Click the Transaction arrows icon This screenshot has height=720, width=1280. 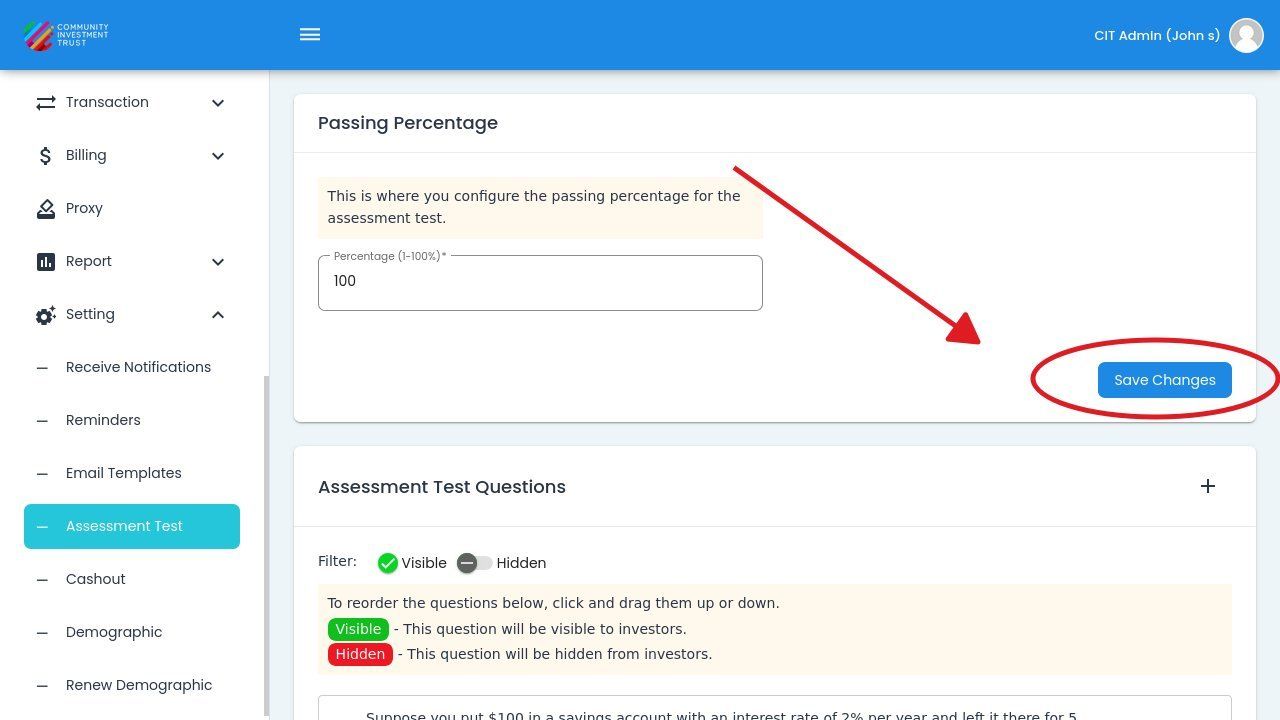(45, 103)
